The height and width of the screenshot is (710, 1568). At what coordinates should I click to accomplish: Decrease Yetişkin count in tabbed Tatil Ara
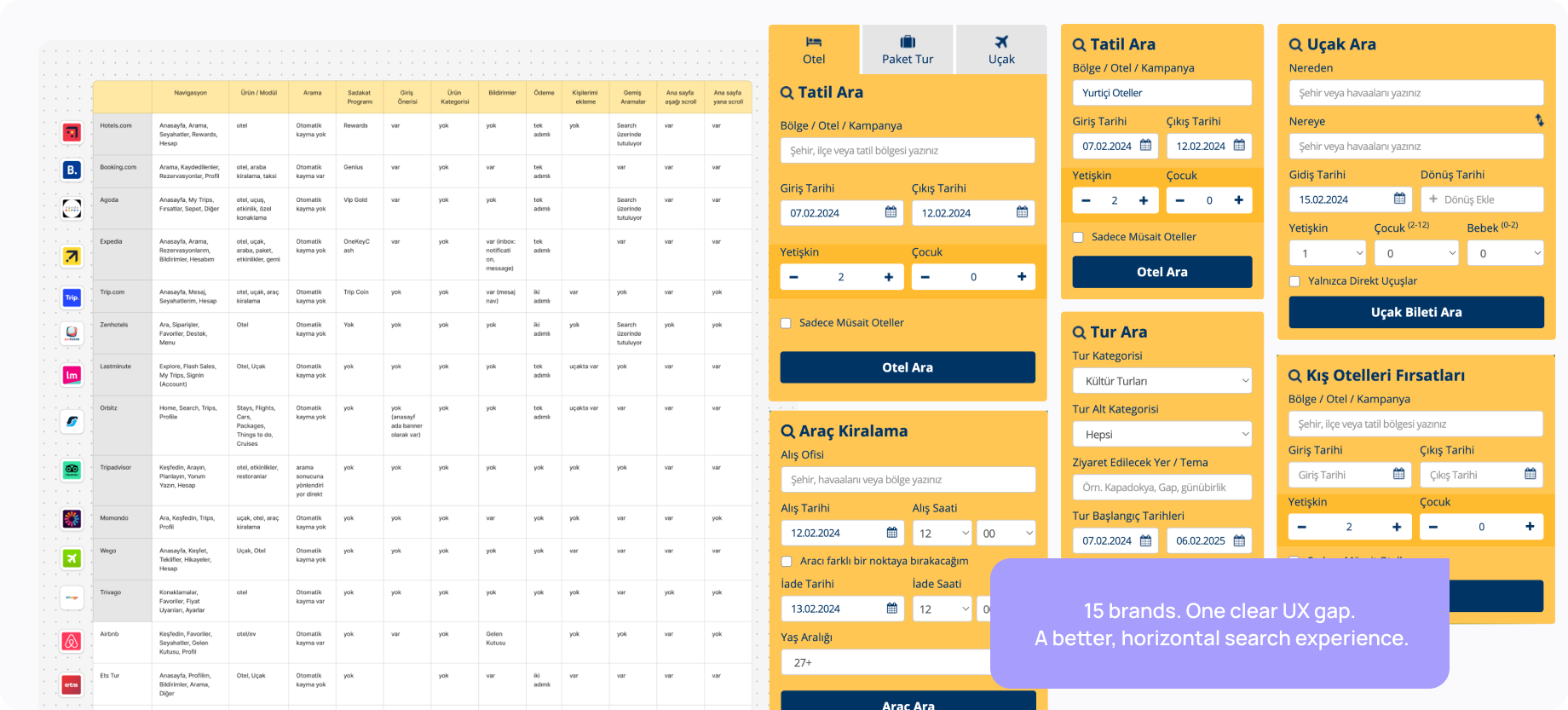793,277
